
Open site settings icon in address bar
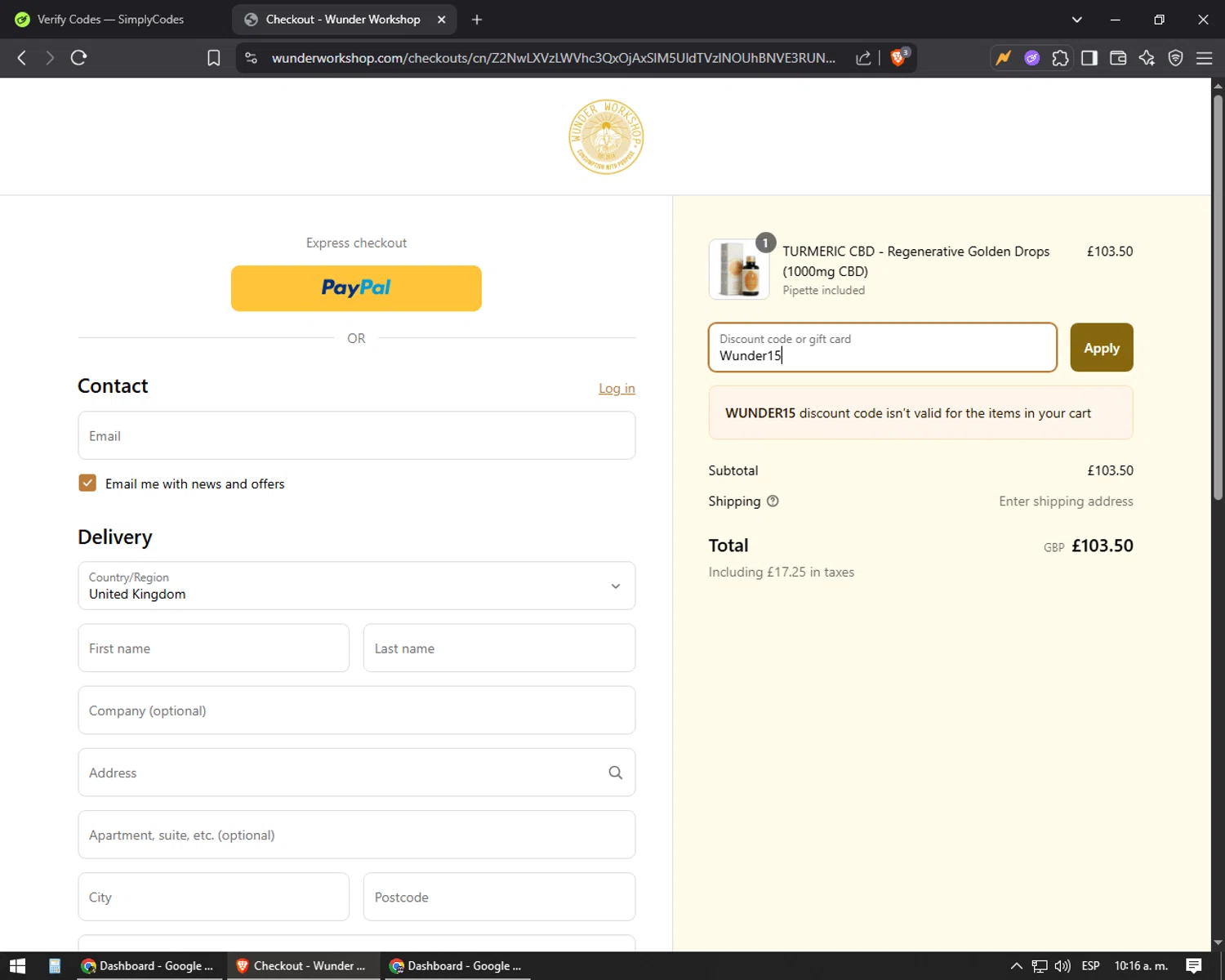[252, 58]
